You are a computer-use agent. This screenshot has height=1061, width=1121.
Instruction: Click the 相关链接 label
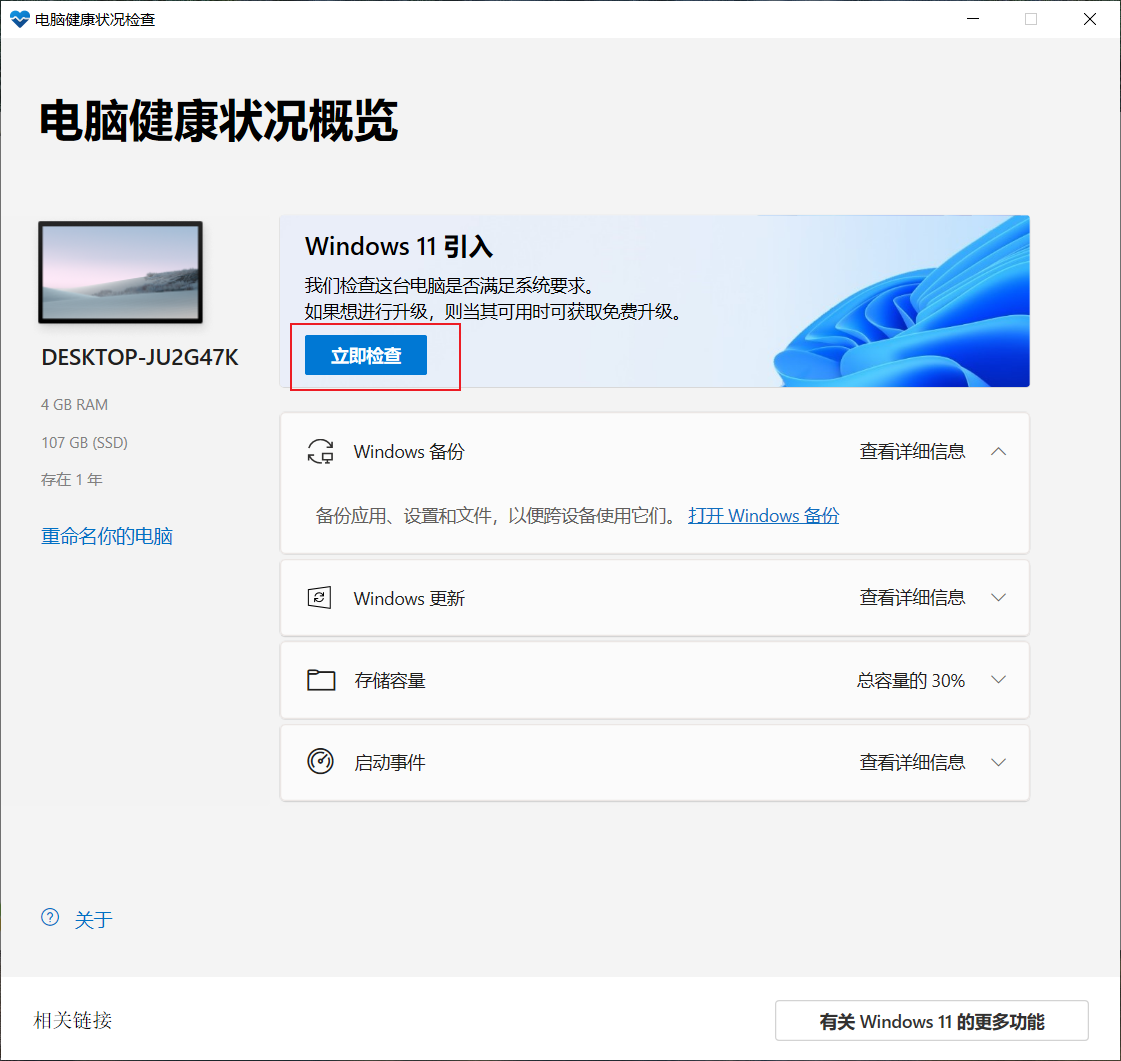click(x=73, y=1020)
